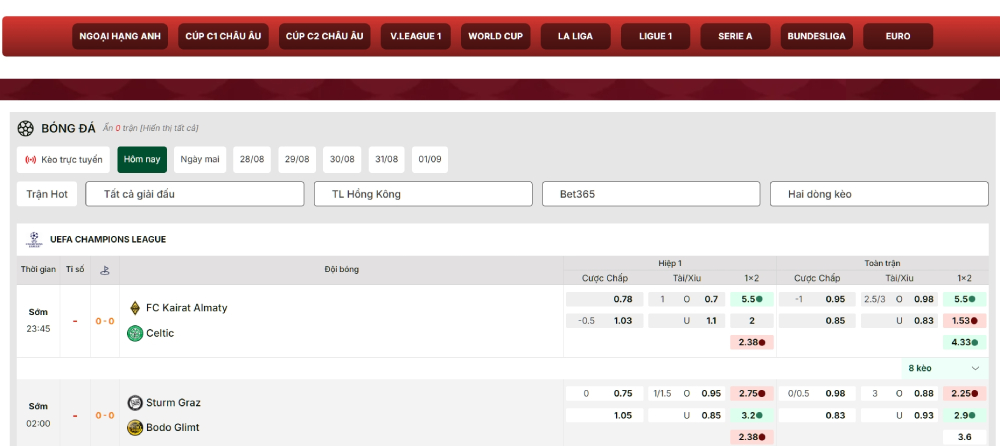Switch to the Ngày mai date tab
Image resolution: width=1000 pixels, height=446 pixels.
click(x=199, y=160)
